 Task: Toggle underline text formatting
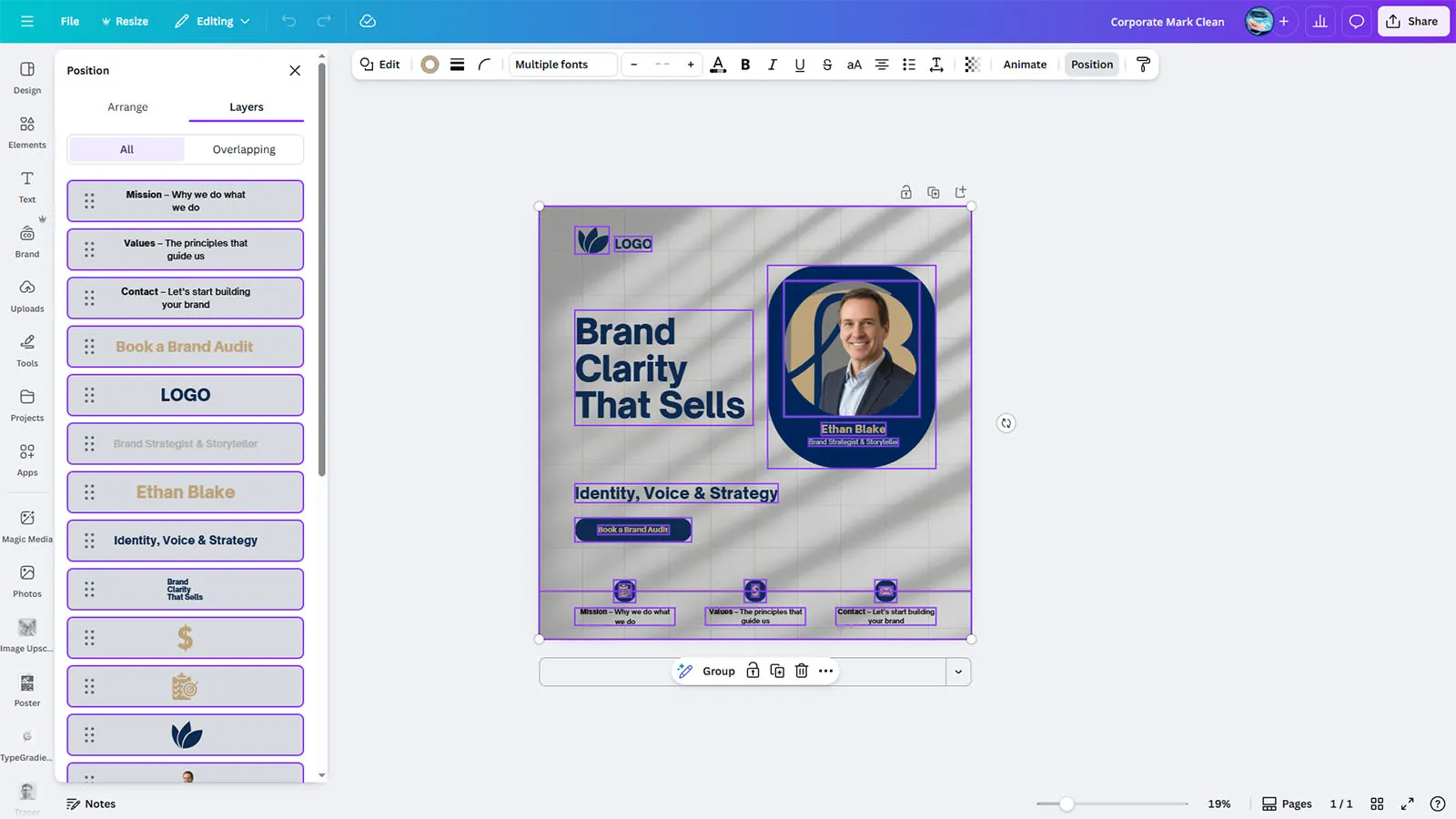point(800,65)
